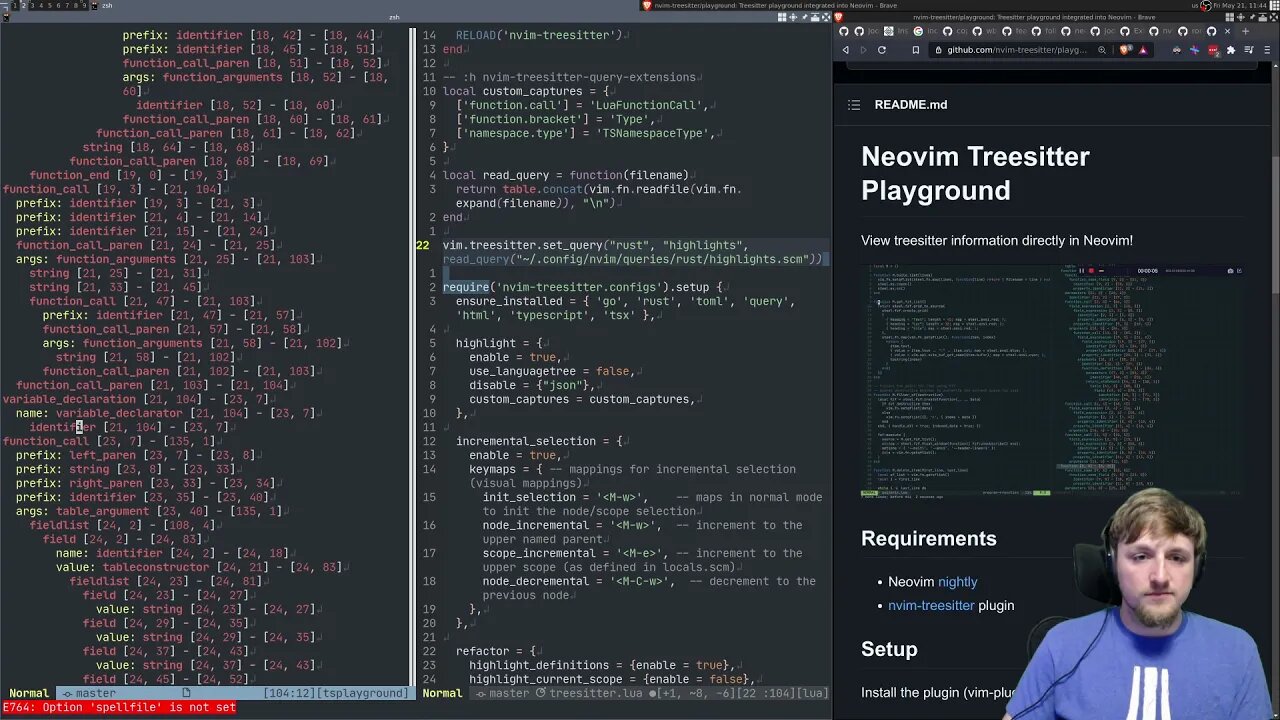1280x720 pixels.
Task: Click the layout switcher icon at screen corner
Action: click(x=1274, y=5)
